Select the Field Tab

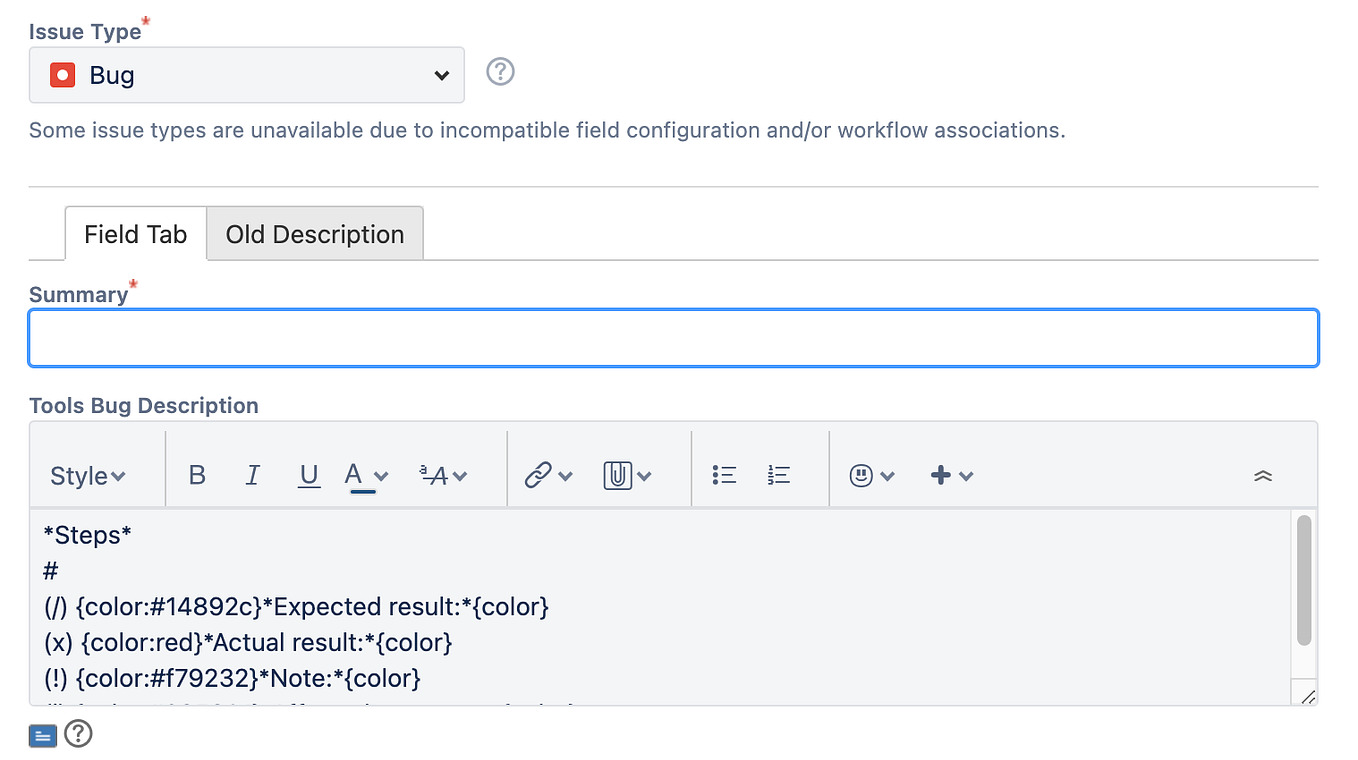(135, 233)
